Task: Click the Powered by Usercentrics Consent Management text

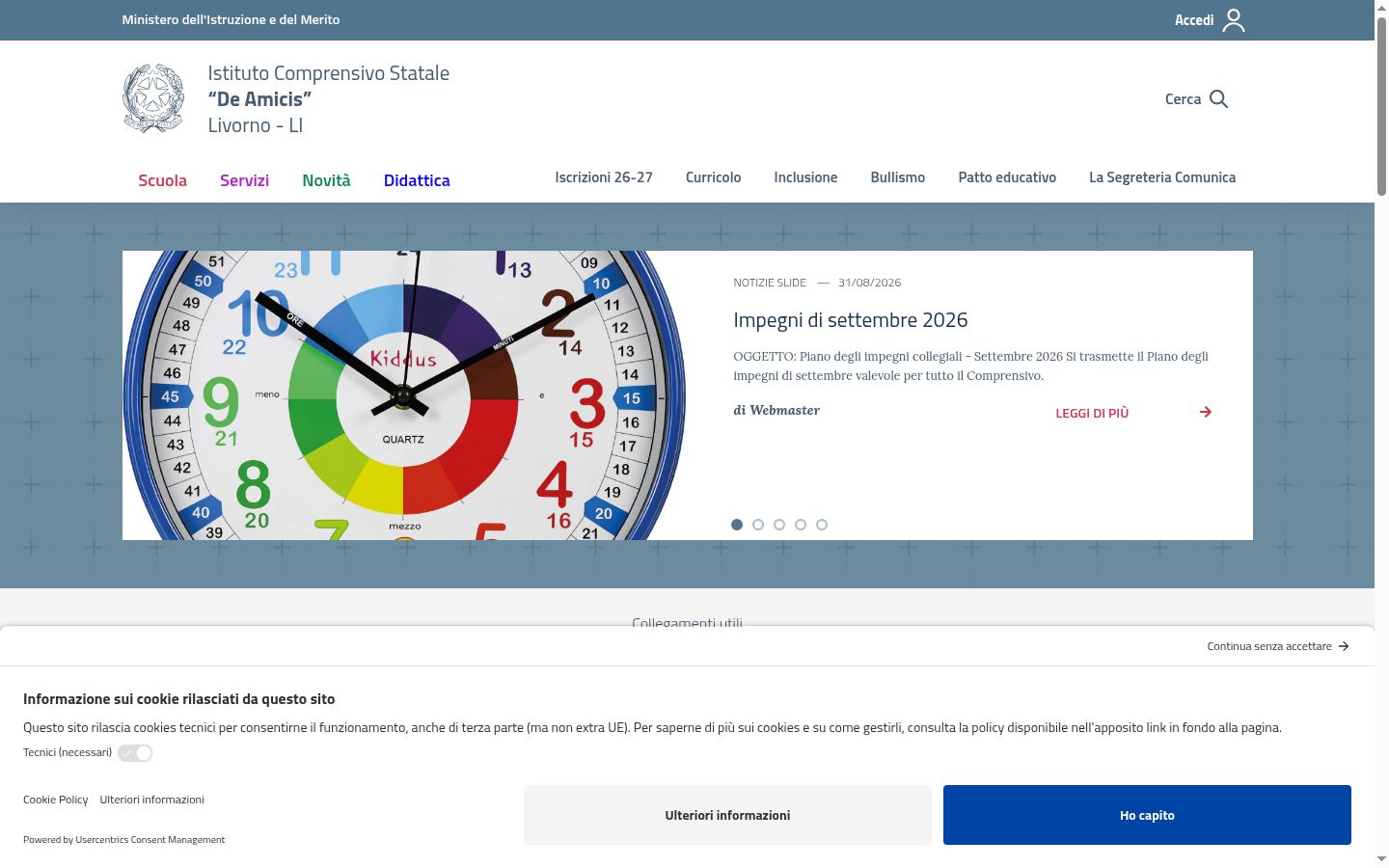Action: click(x=123, y=840)
